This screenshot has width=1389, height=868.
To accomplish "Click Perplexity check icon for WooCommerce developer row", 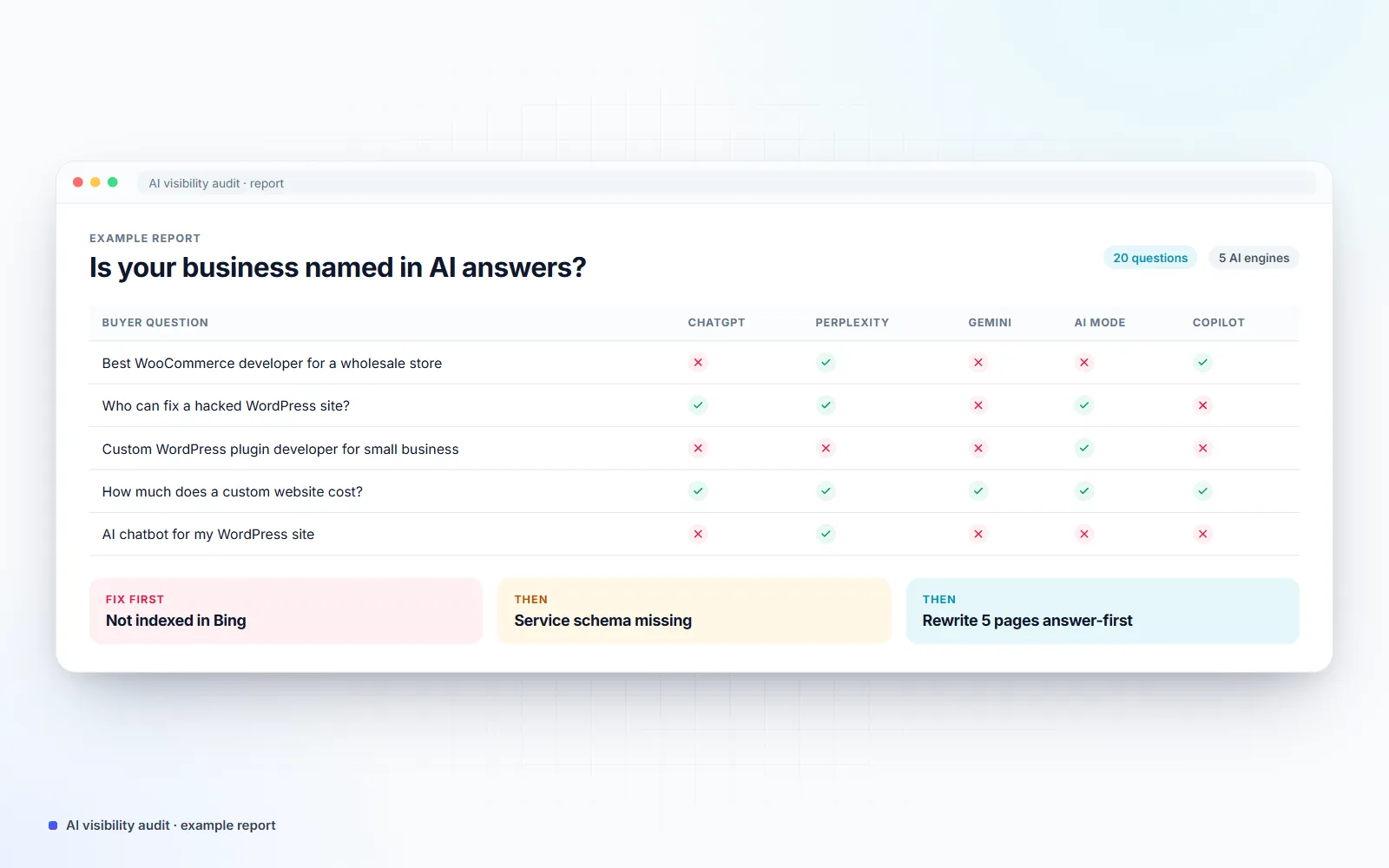I will click(826, 363).
